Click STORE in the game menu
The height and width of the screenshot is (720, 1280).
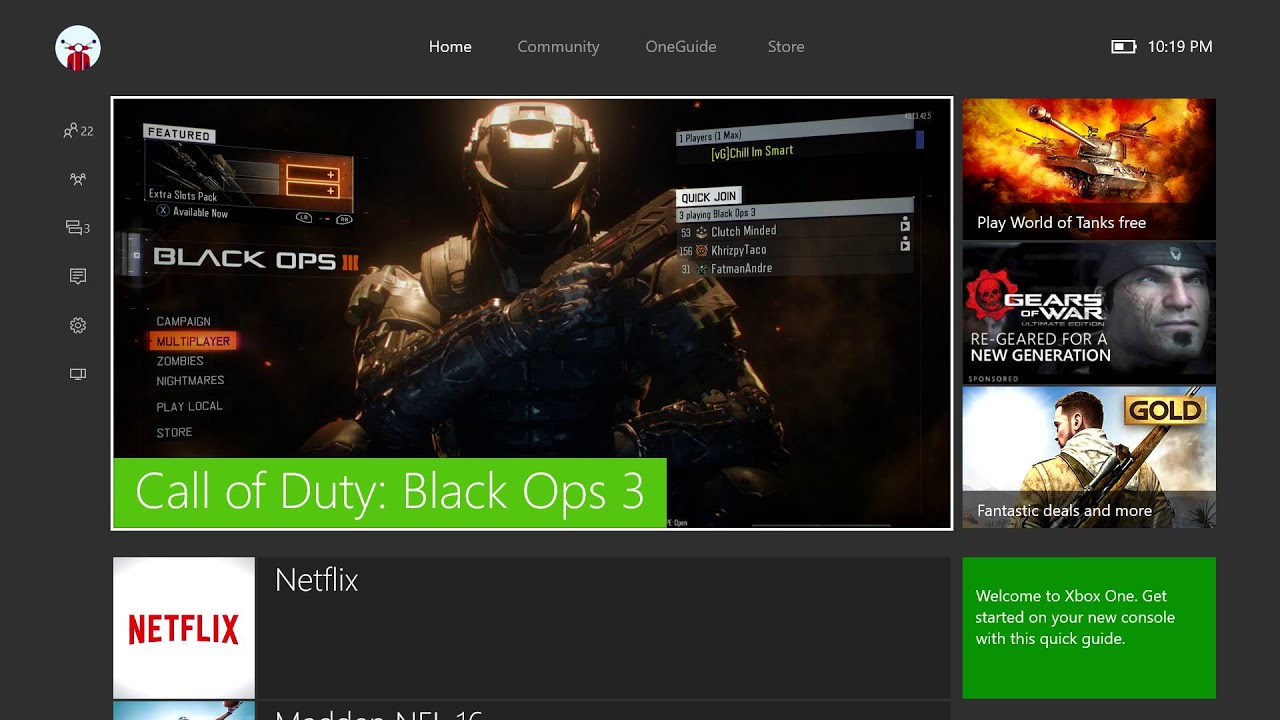tap(174, 432)
